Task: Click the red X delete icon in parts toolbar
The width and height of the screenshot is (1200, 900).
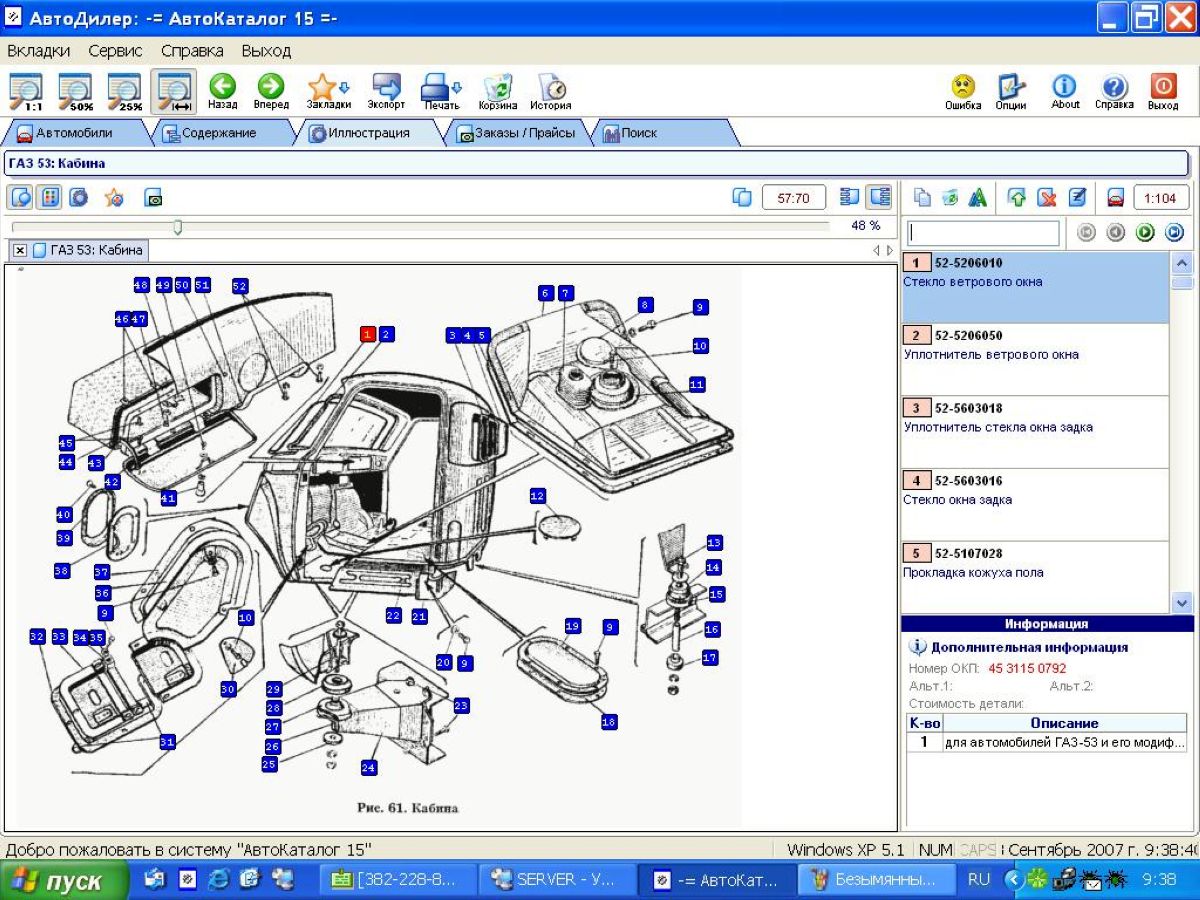Action: tap(1046, 197)
